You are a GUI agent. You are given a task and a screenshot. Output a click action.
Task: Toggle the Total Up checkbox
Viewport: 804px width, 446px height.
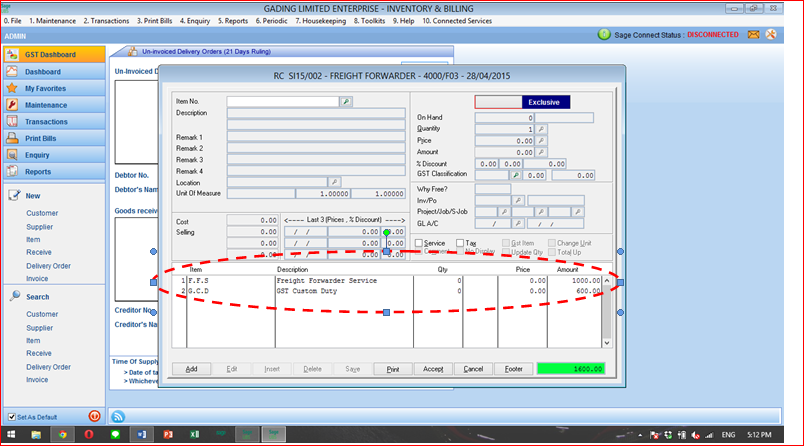(x=552, y=252)
